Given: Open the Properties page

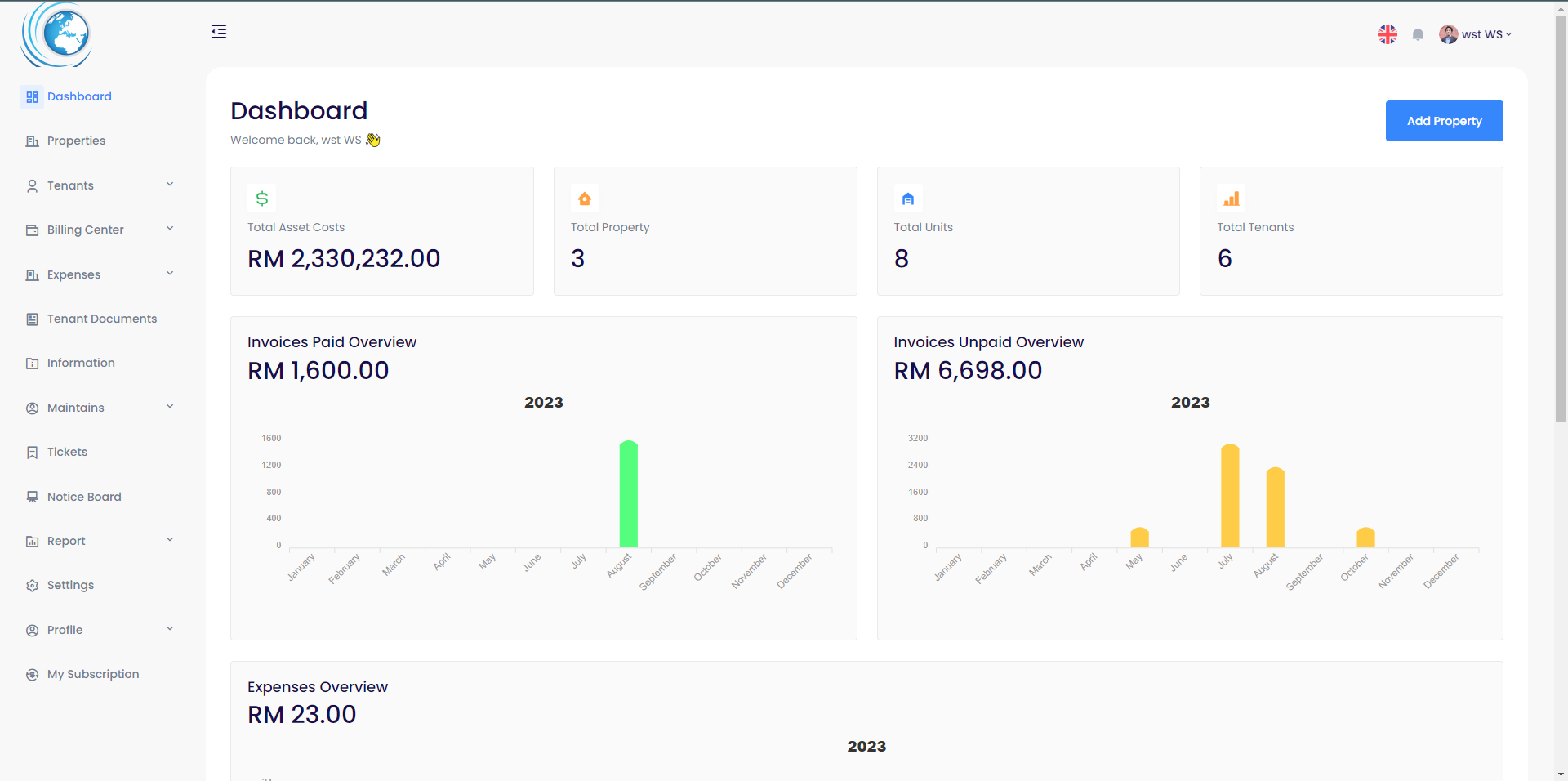Looking at the screenshot, I should point(76,141).
